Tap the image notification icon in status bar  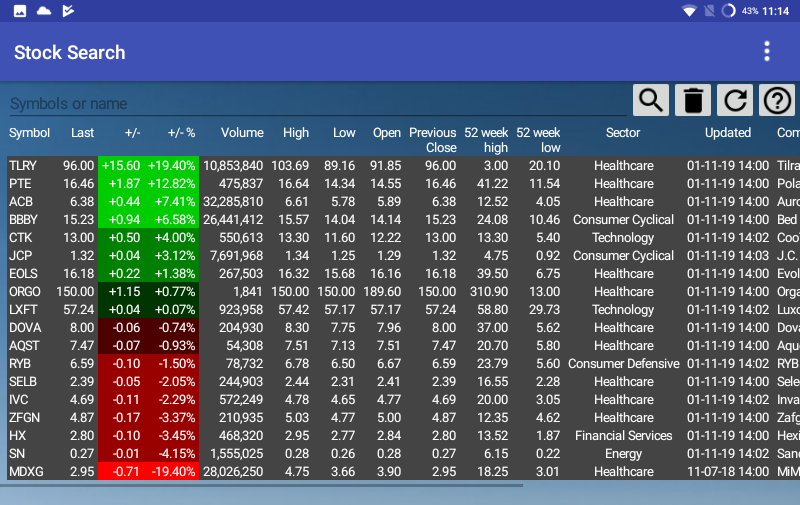point(20,11)
